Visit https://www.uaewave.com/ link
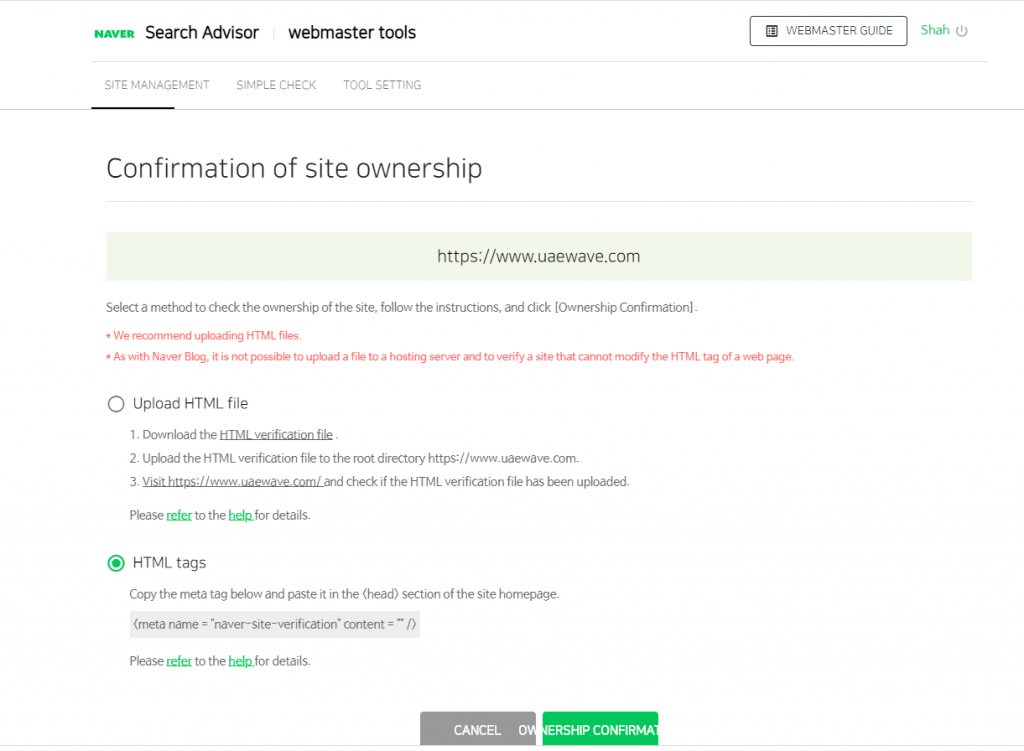 click(232, 481)
